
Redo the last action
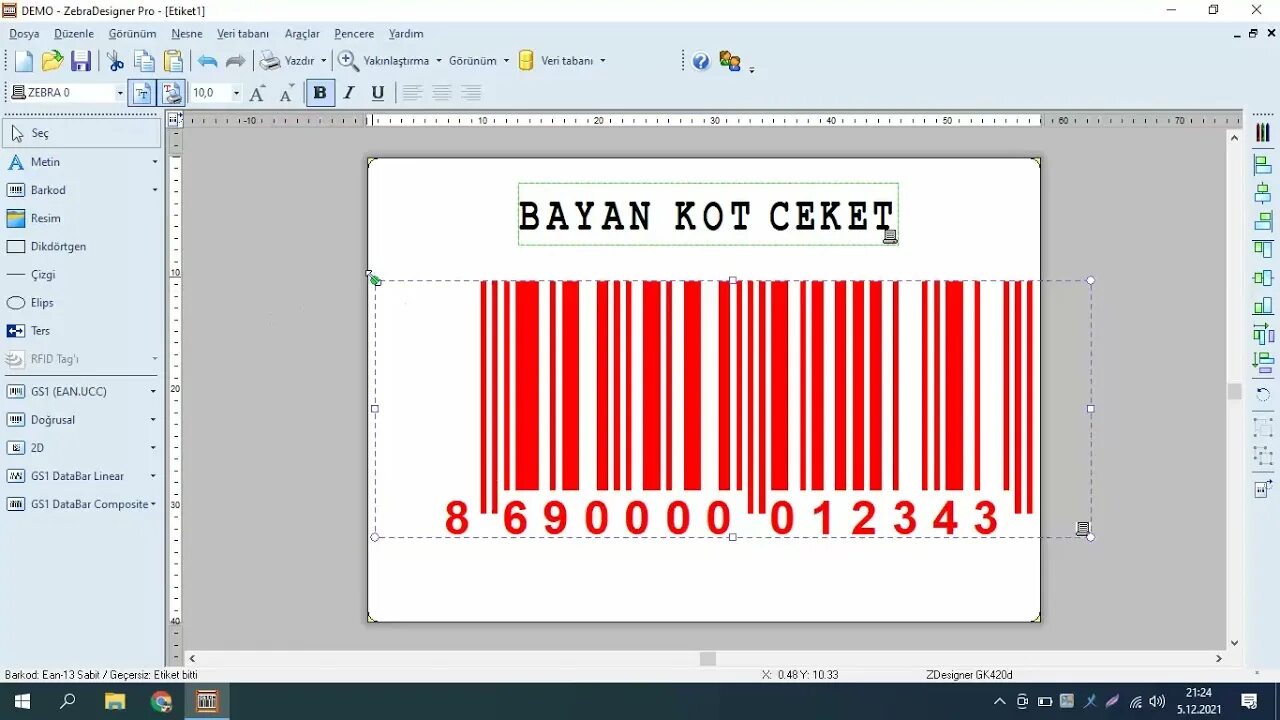coord(235,61)
